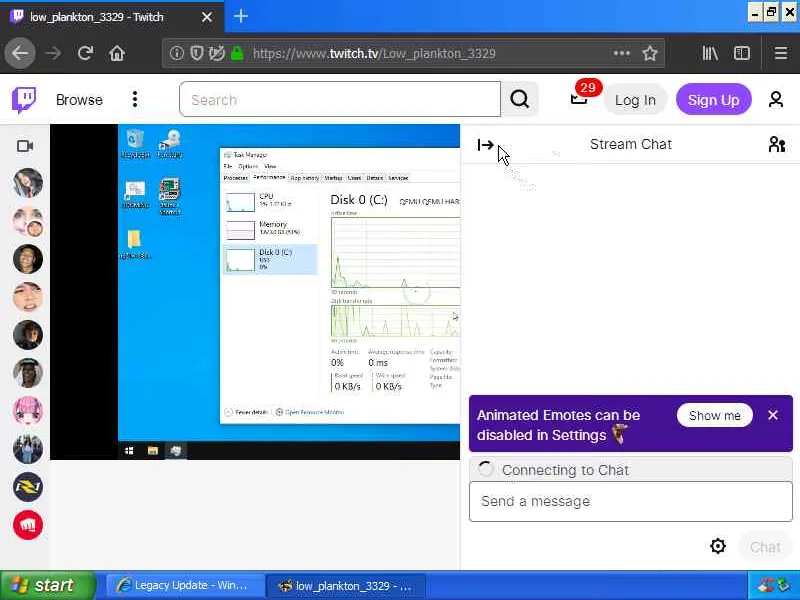
Task: Click the Firefox forward arrow
Action: 53,53
